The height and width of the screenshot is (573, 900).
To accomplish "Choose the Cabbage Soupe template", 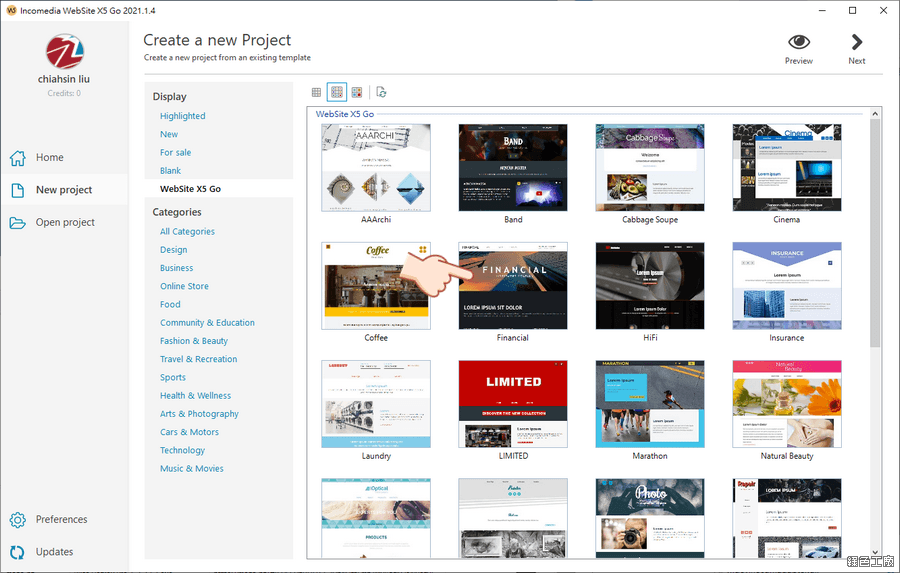I will click(650, 168).
